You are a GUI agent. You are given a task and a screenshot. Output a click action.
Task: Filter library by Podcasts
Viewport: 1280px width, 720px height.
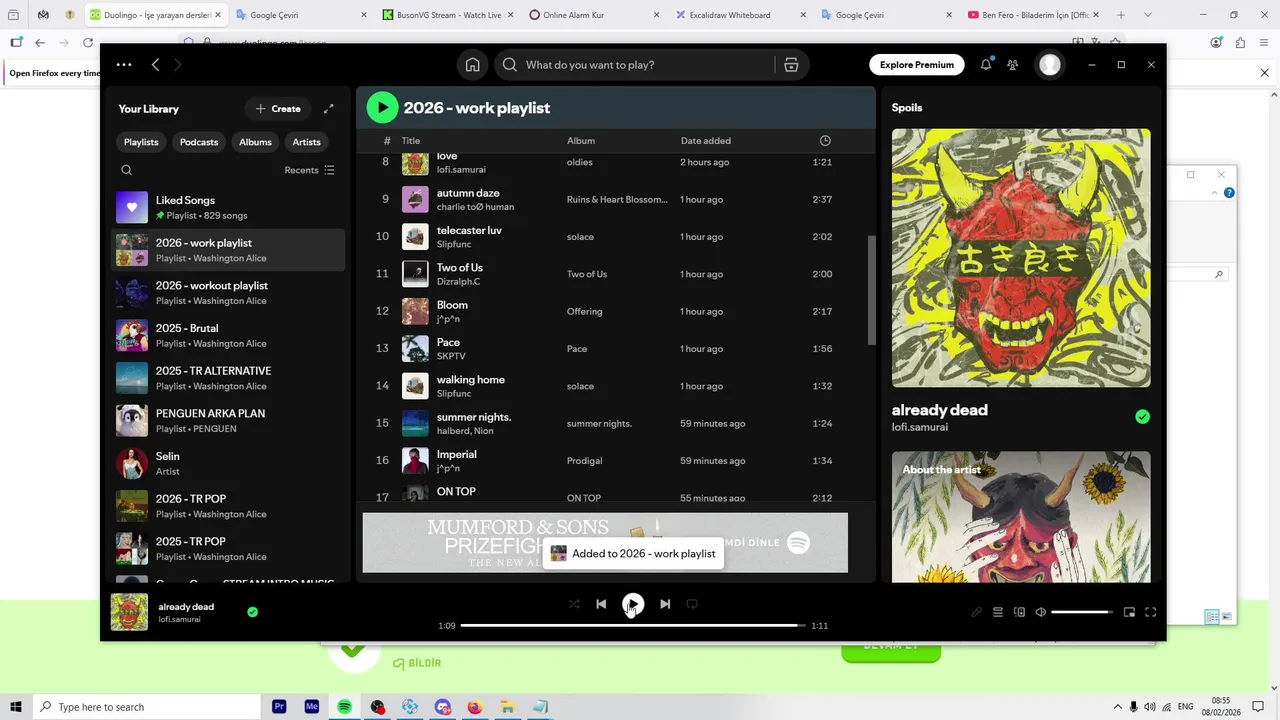[x=199, y=142]
